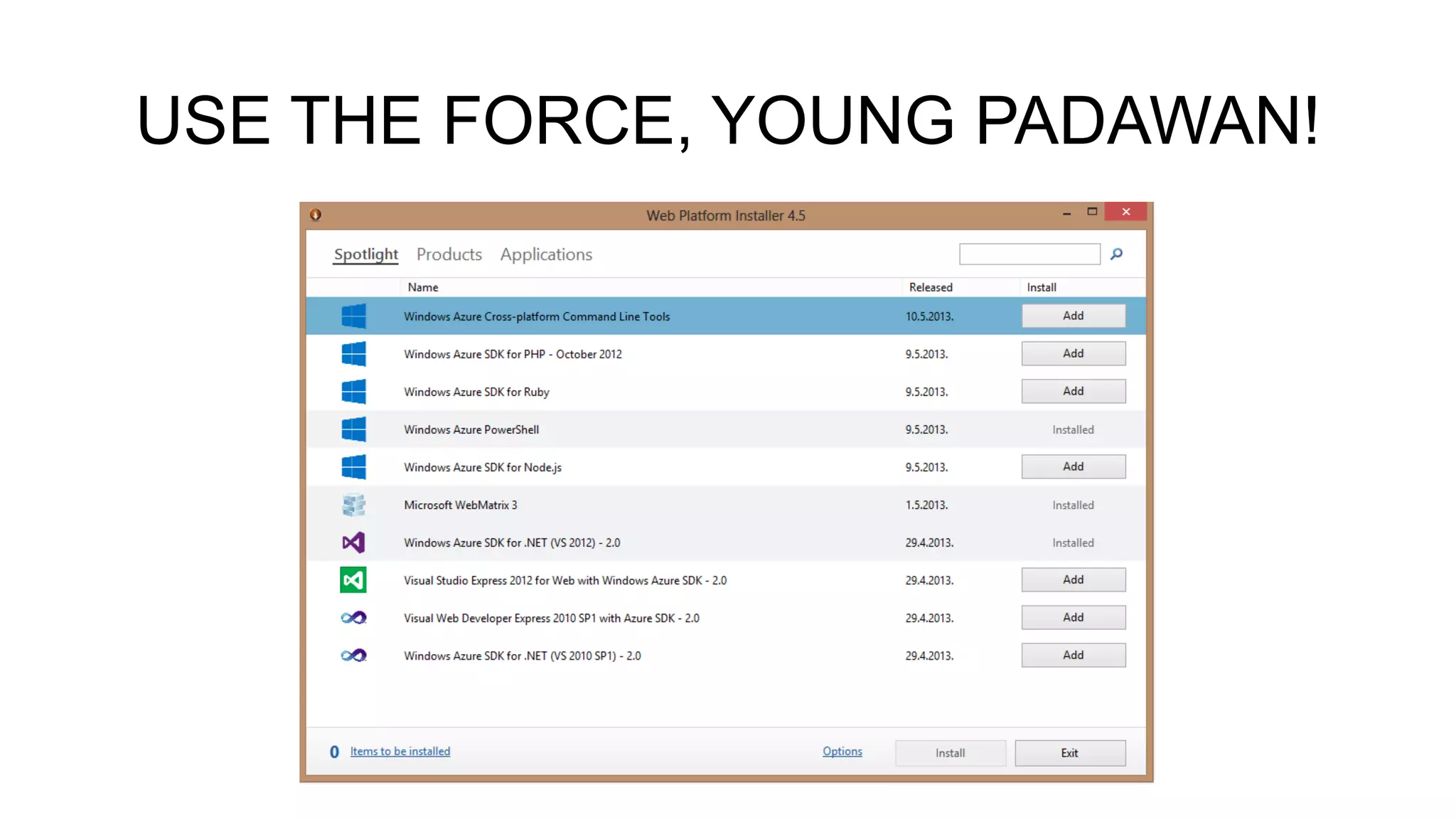Add Visual Web Developer Express 2010 SP1
This screenshot has width=1456, height=819.
(x=1074, y=617)
